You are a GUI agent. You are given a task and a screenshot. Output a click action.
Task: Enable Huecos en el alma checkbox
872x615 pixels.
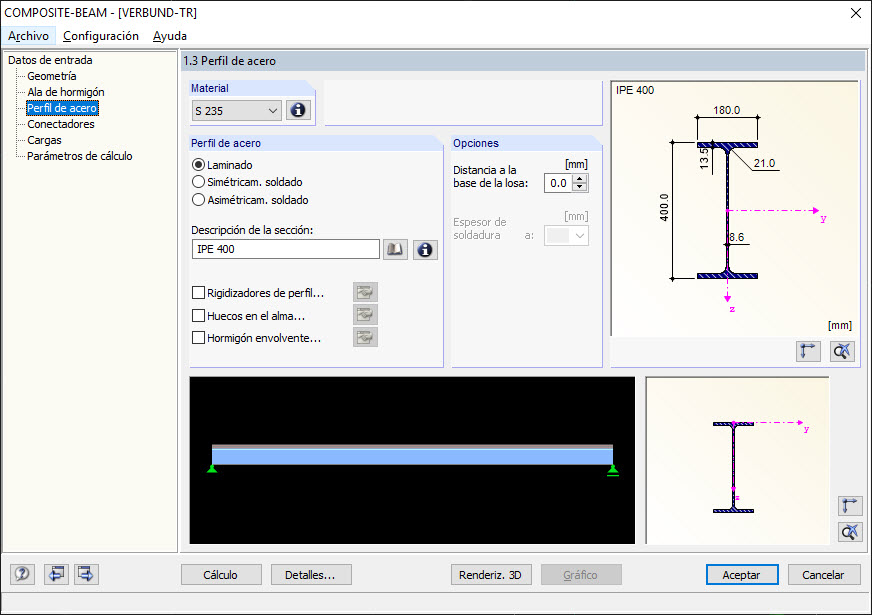coord(198,315)
